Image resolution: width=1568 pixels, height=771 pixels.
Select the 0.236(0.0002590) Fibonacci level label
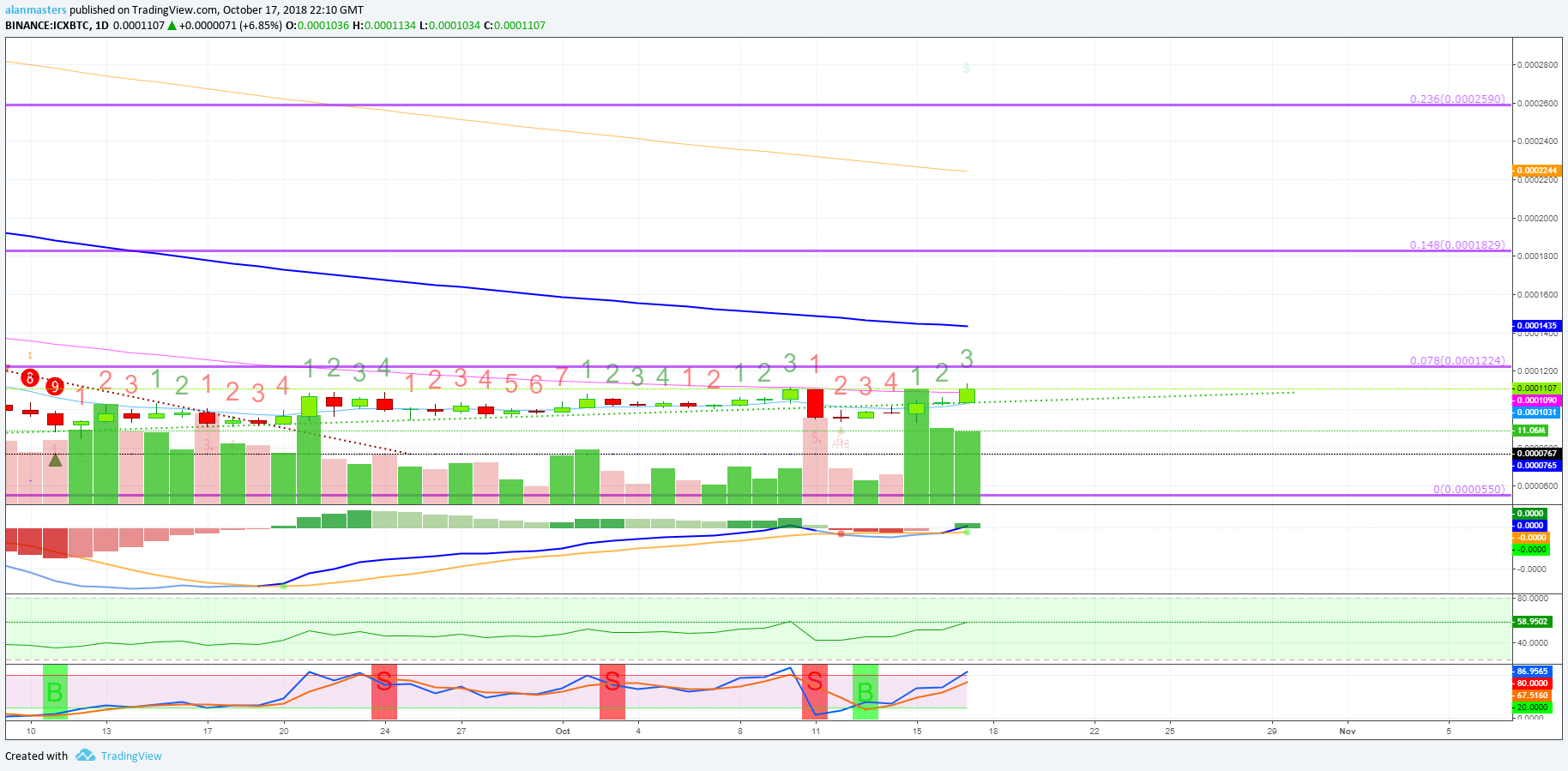pos(1456,99)
